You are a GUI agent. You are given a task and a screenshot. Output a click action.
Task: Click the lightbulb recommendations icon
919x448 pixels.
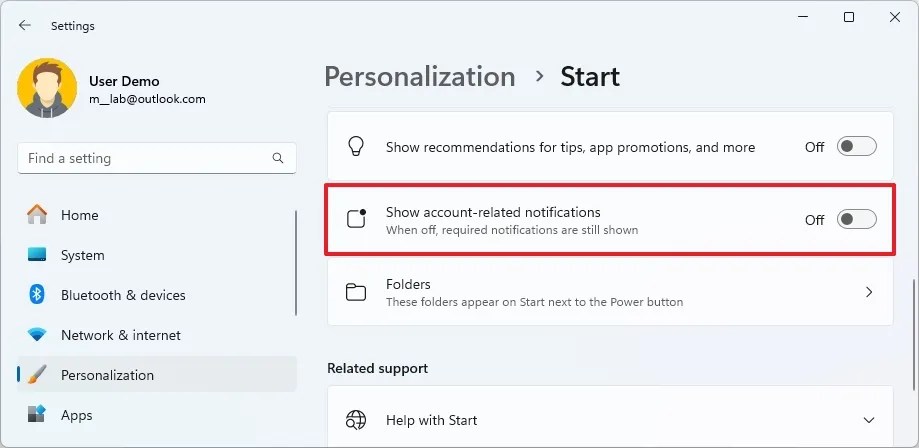tap(356, 147)
